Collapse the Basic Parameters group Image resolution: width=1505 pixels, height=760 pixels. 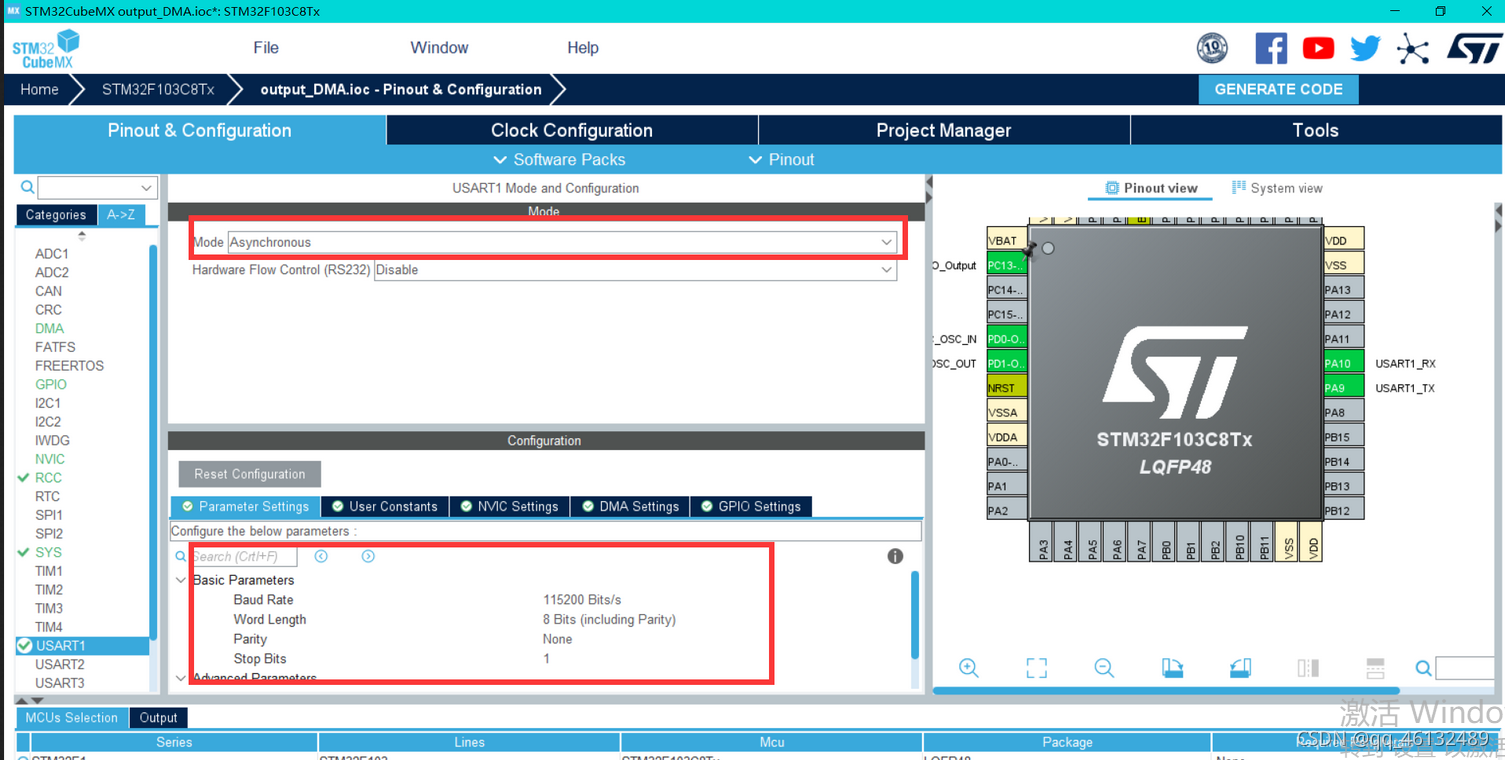pos(181,580)
